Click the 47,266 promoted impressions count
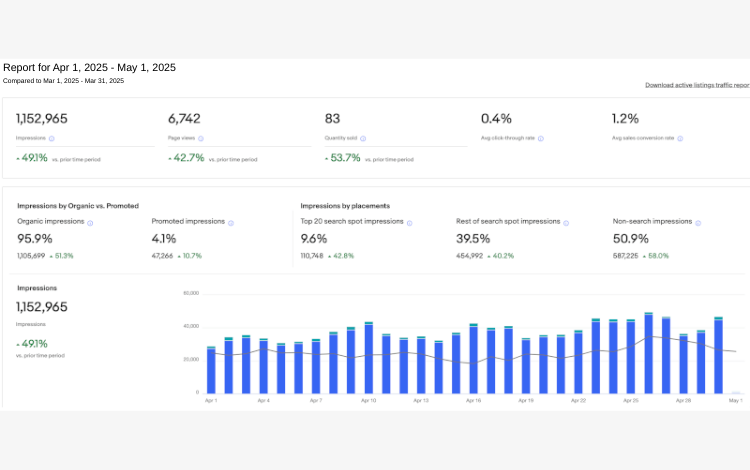The width and height of the screenshot is (750, 470). [x=162, y=256]
